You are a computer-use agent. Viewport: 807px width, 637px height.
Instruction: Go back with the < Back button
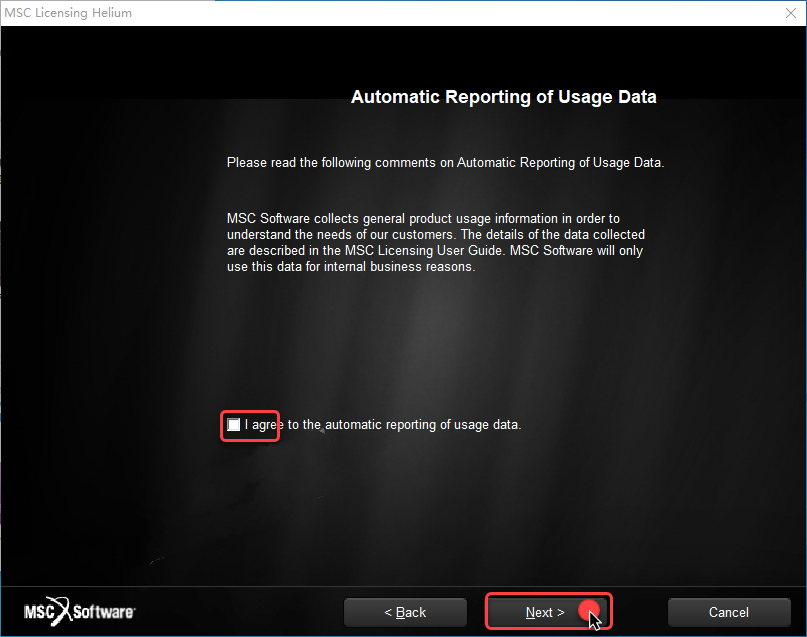pos(405,612)
